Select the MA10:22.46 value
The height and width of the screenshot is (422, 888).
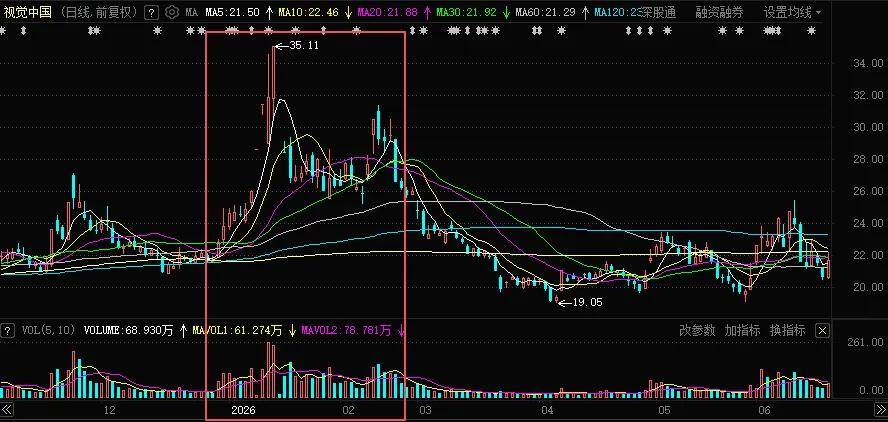click(x=309, y=12)
